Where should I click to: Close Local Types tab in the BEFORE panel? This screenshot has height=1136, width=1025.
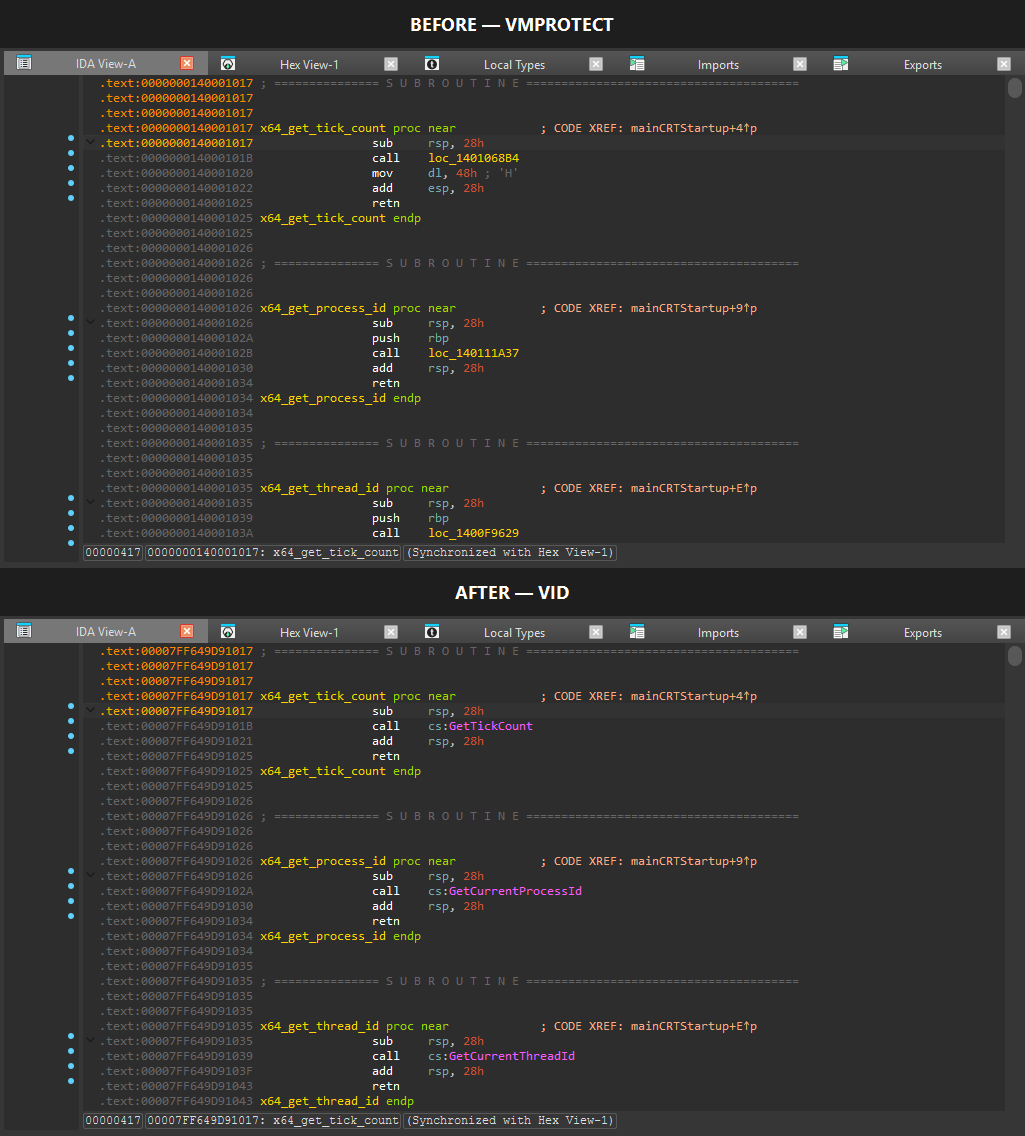pyautogui.click(x=596, y=64)
